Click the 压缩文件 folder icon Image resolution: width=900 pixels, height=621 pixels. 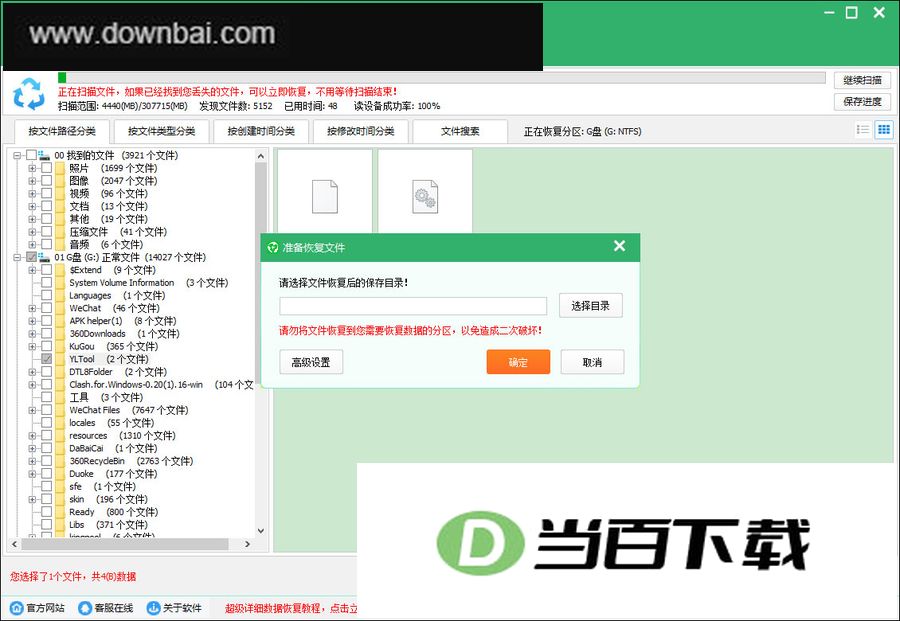point(60,232)
